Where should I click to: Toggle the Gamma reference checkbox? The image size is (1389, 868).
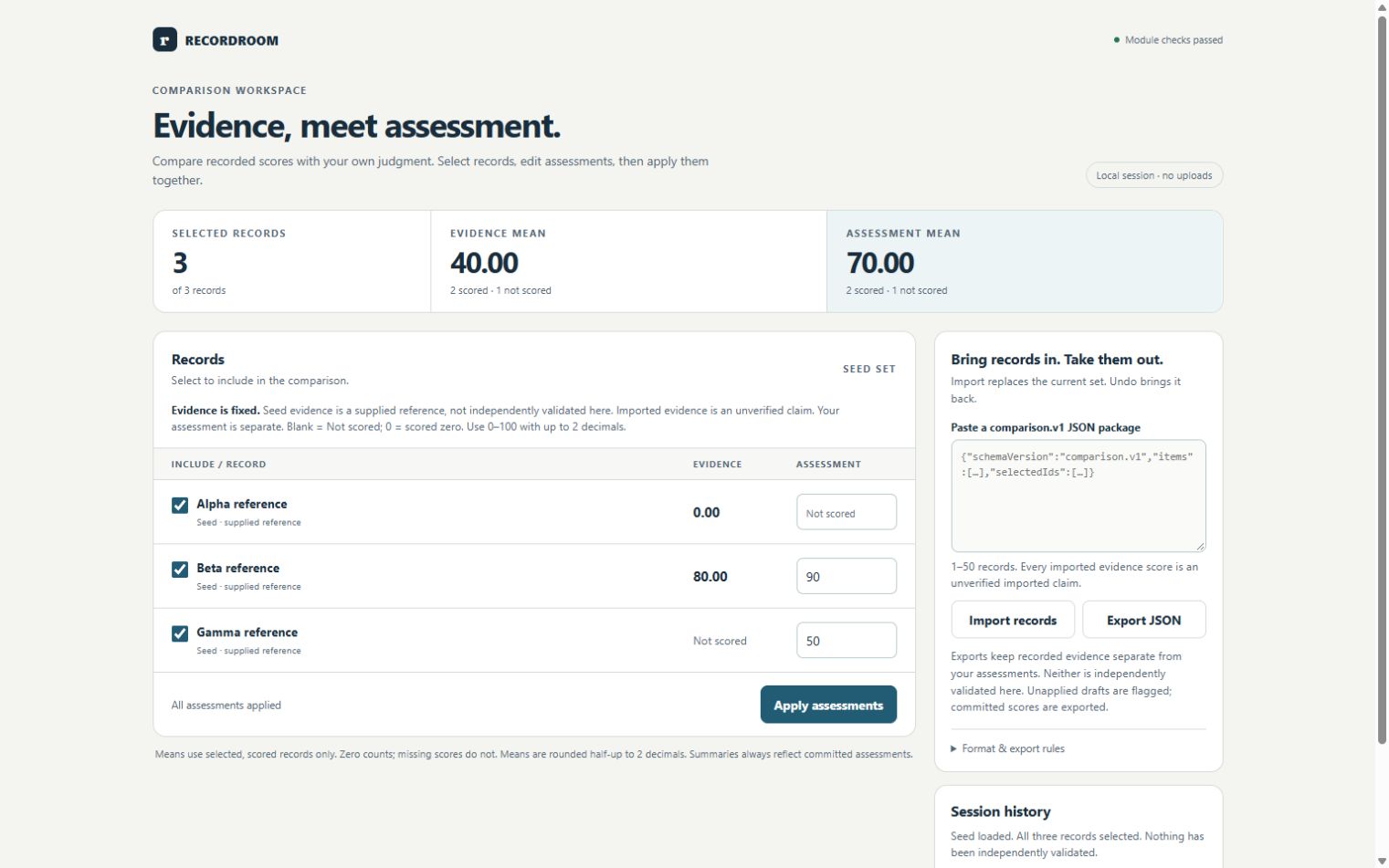[x=180, y=633]
